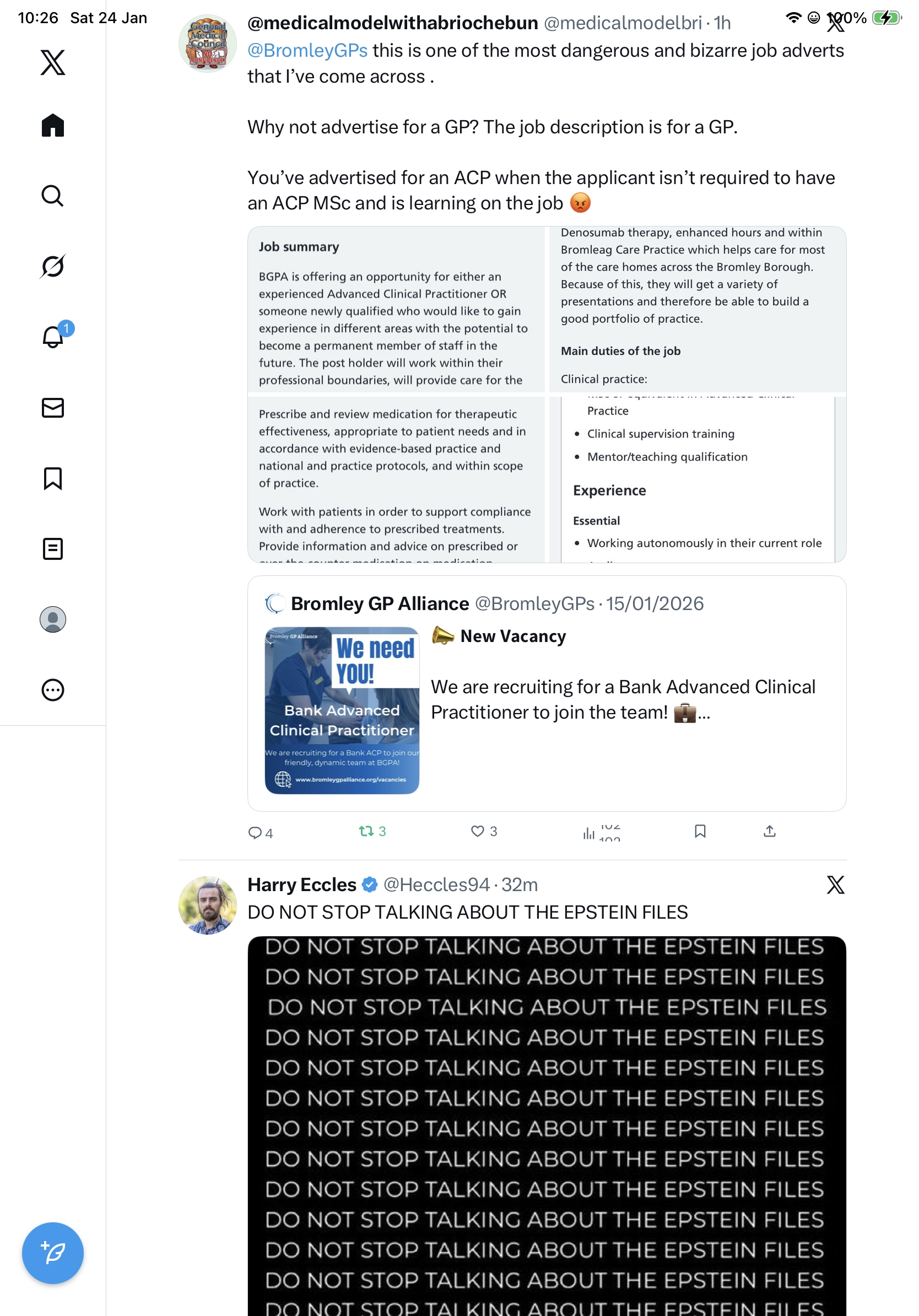Open Messages envelope in sidebar
The height and width of the screenshot is (1316, 919).
(x=53, y=407)
